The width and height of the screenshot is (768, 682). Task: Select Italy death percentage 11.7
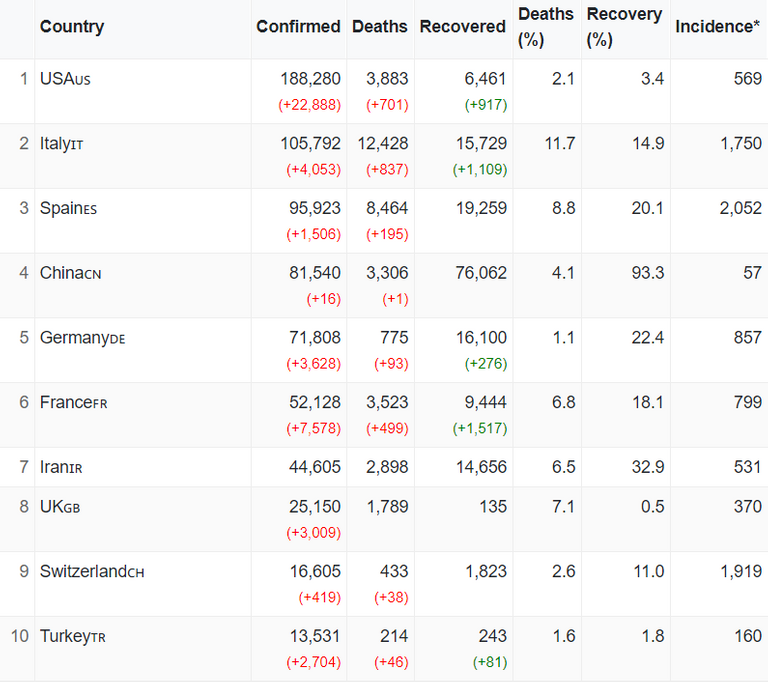pos(560,144)
